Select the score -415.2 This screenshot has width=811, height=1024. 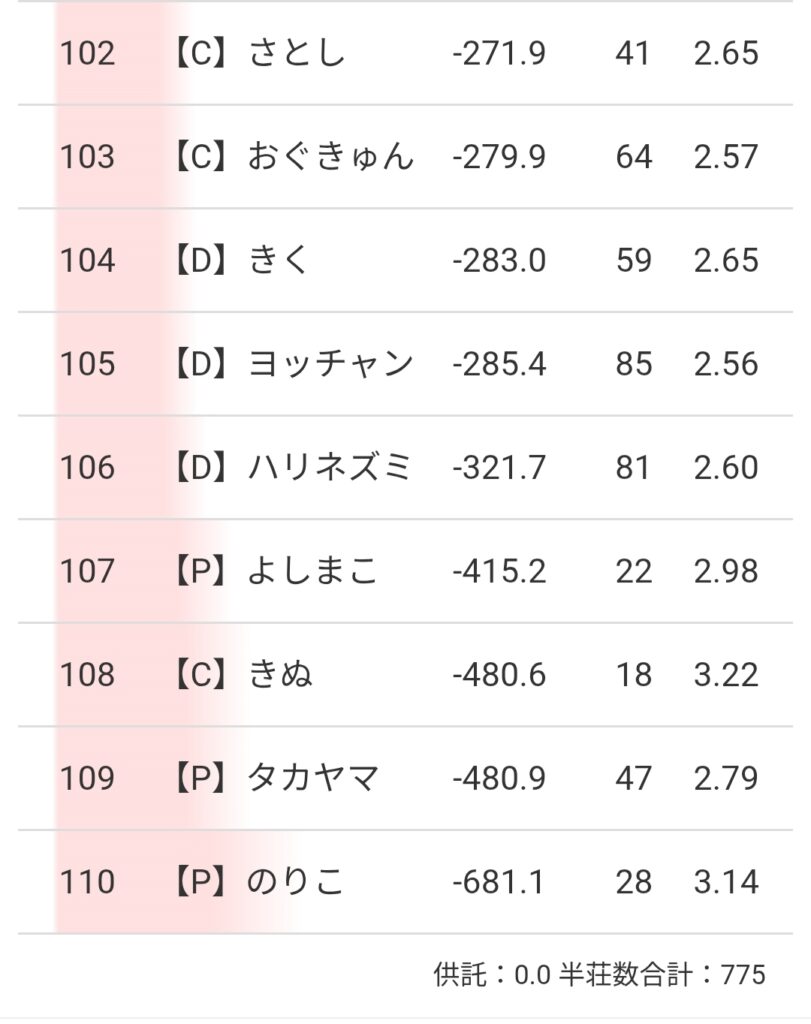pos(499,571)
